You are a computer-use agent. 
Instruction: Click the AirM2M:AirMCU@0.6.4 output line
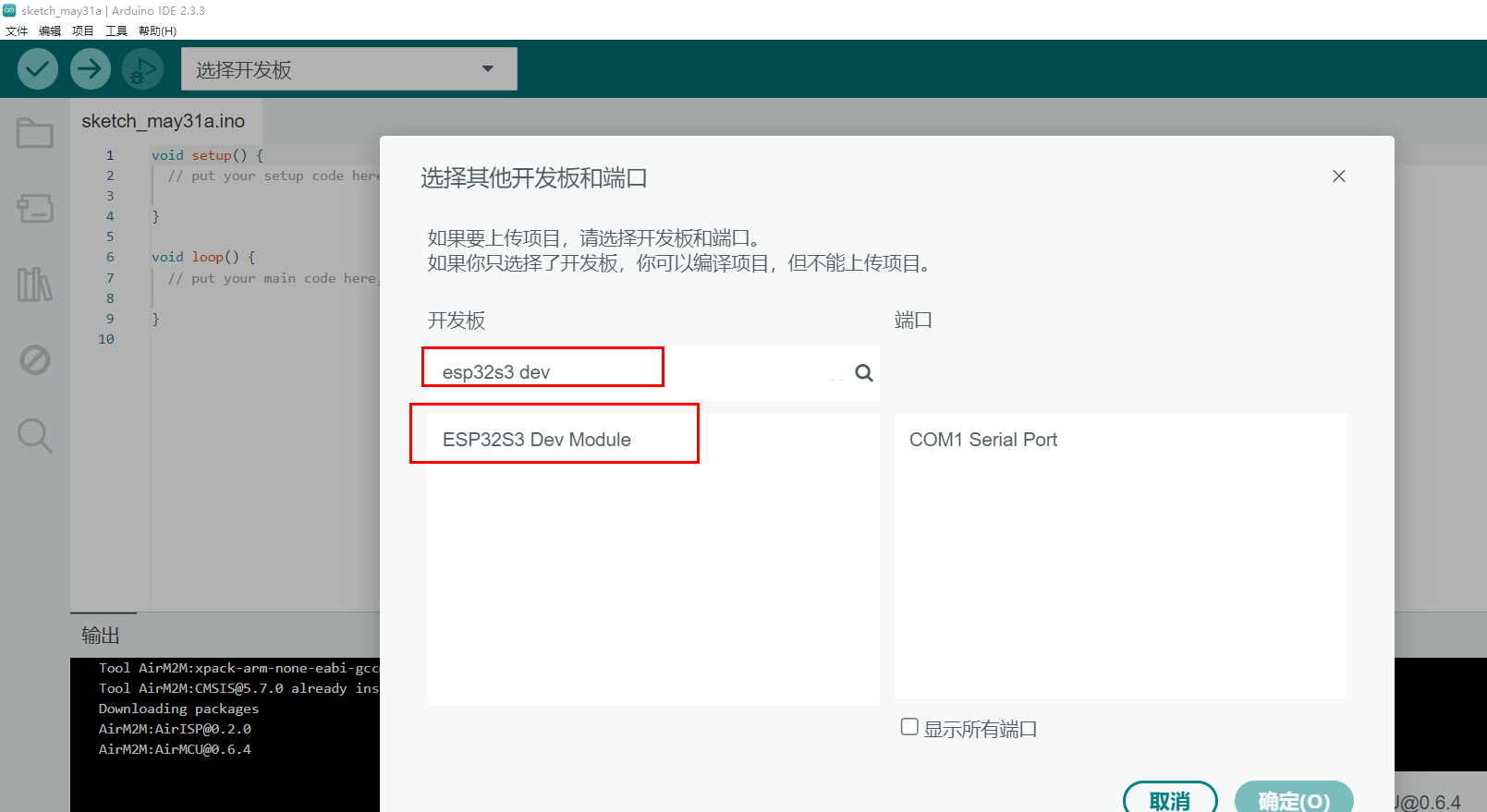click(175, 749)
